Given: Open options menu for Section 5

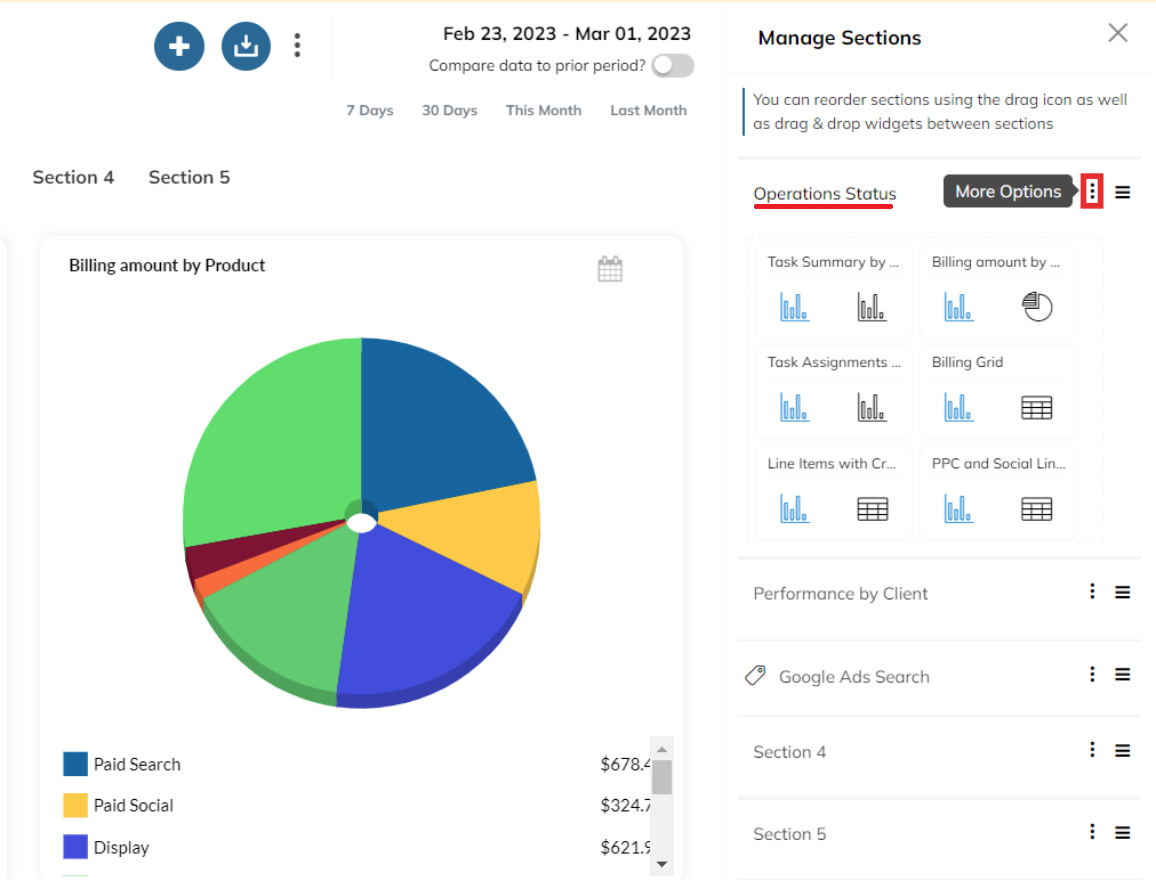Looking at the screenshot, I should (1092, 831).
